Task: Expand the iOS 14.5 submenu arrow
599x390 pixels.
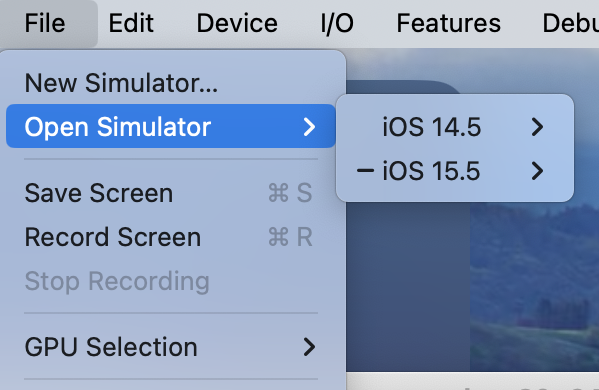Action: pyautogui.click(x=537, y=127)
